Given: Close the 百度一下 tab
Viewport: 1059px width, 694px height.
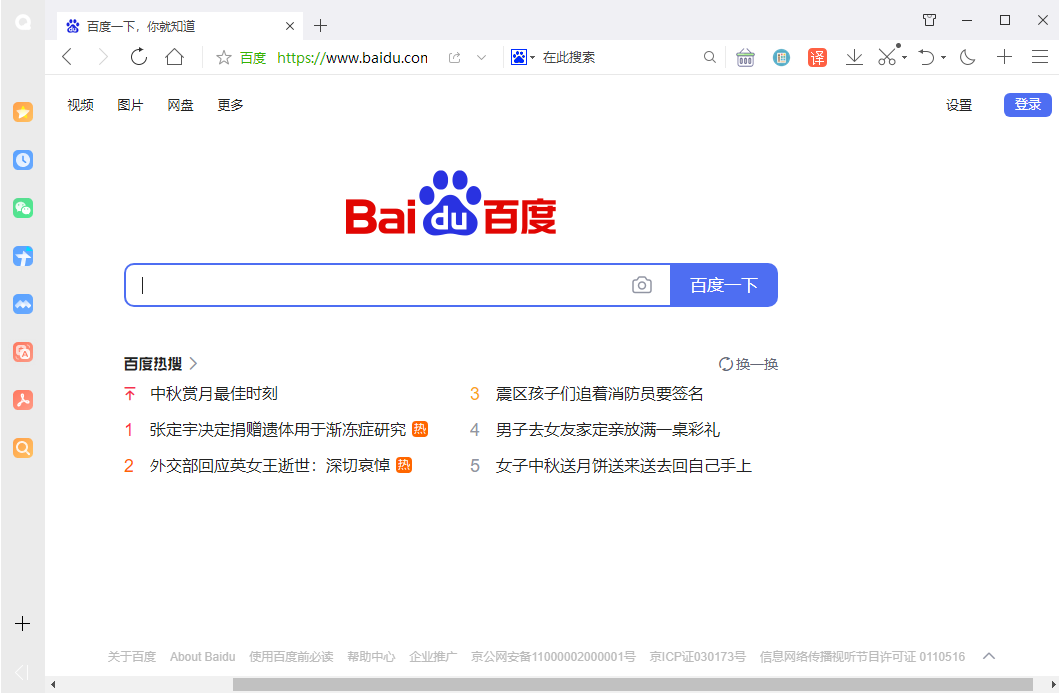Looking at the screenshot, I should pos(290,26).
